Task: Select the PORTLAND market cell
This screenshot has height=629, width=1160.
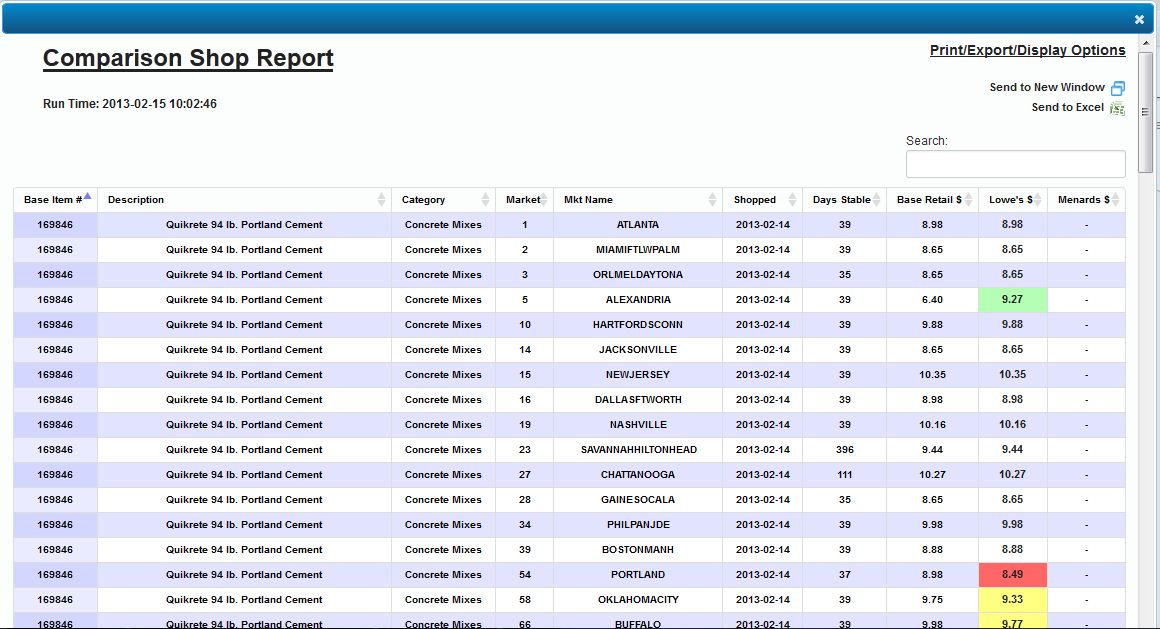Action: (x=638, y=574)
